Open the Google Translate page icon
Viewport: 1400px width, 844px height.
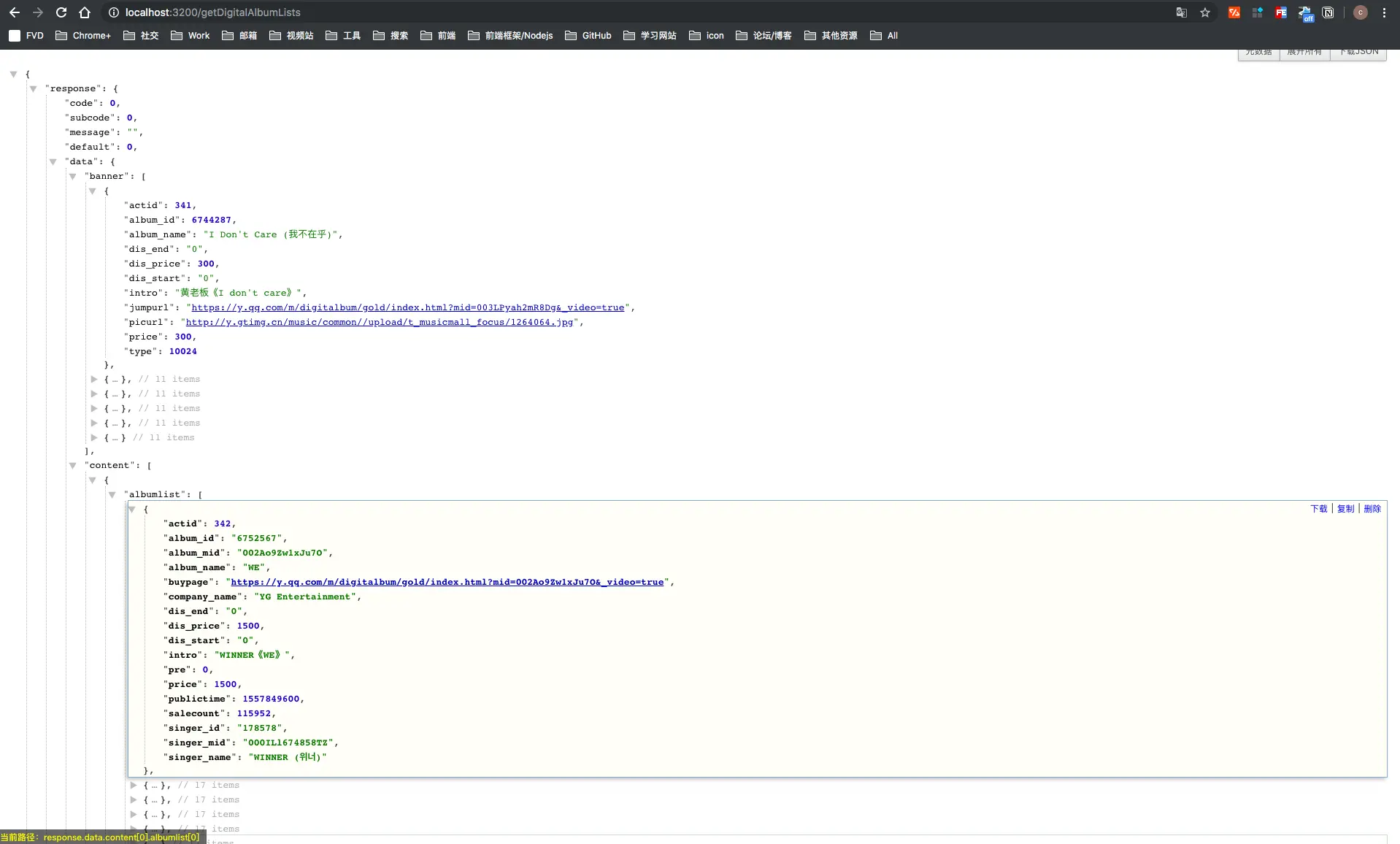pos(1182,12)
